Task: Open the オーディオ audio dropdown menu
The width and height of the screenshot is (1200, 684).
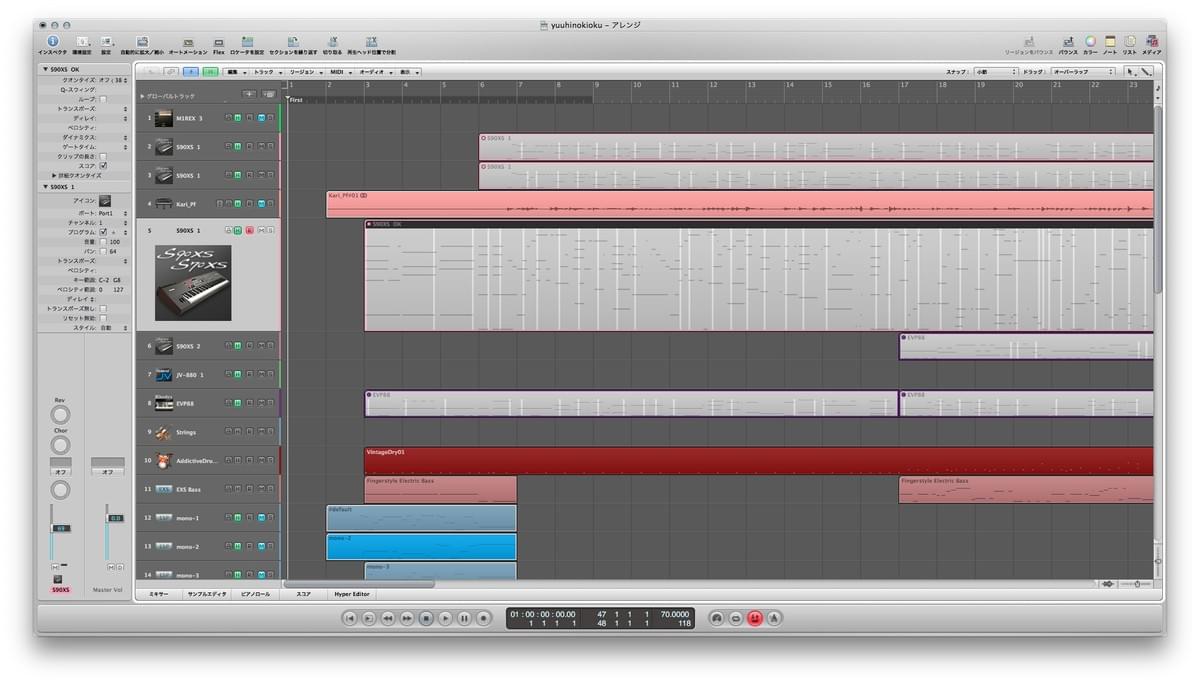Action: 376,72
